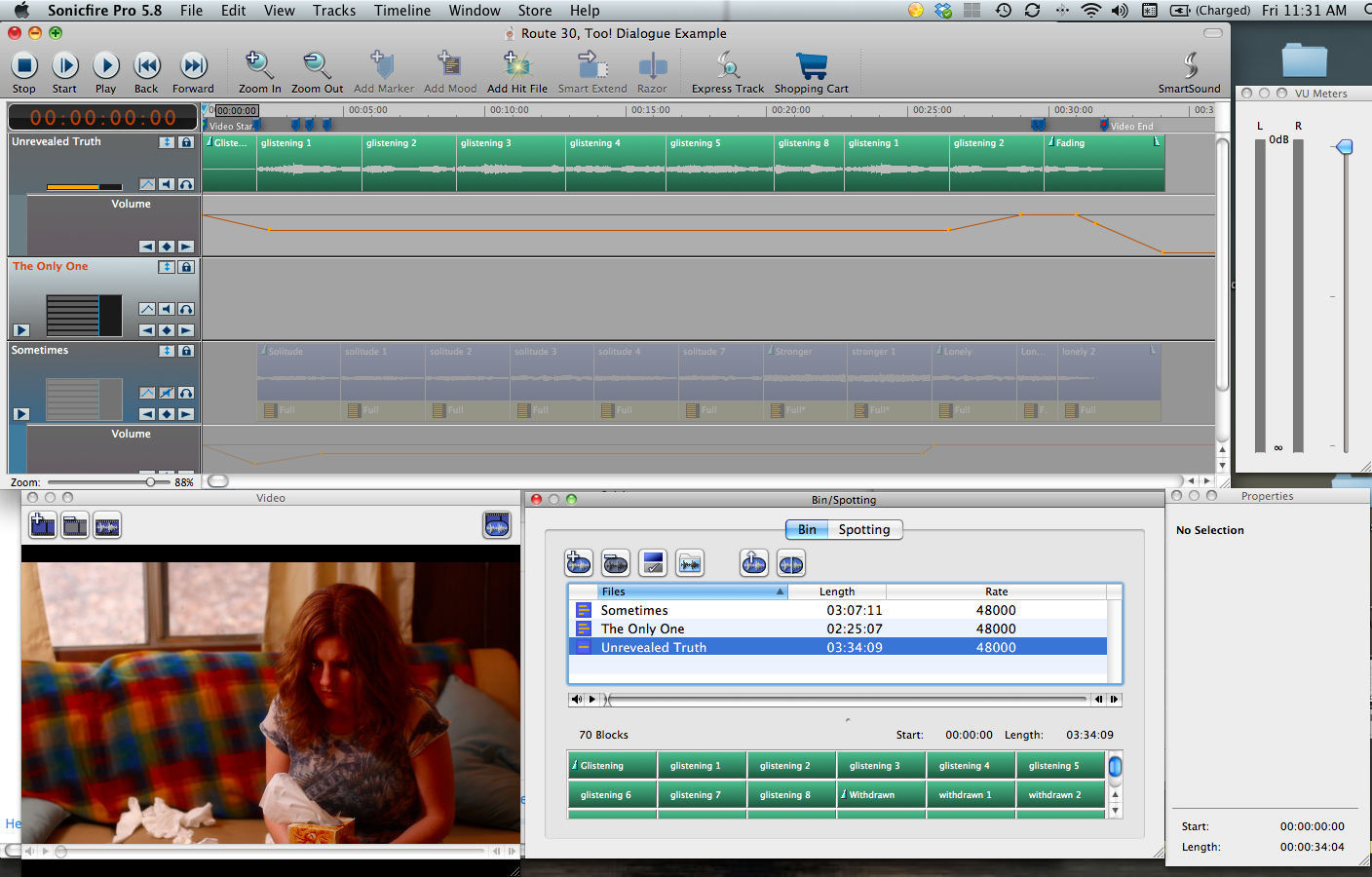
Task: Expand The Only One track height
Action: (167, 267)
